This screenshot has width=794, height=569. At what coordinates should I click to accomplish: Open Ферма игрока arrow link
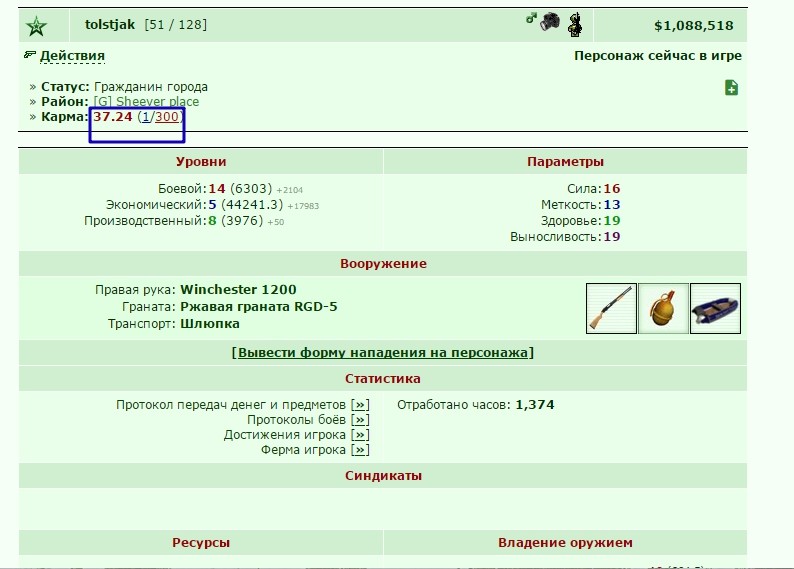click(360, 450)
